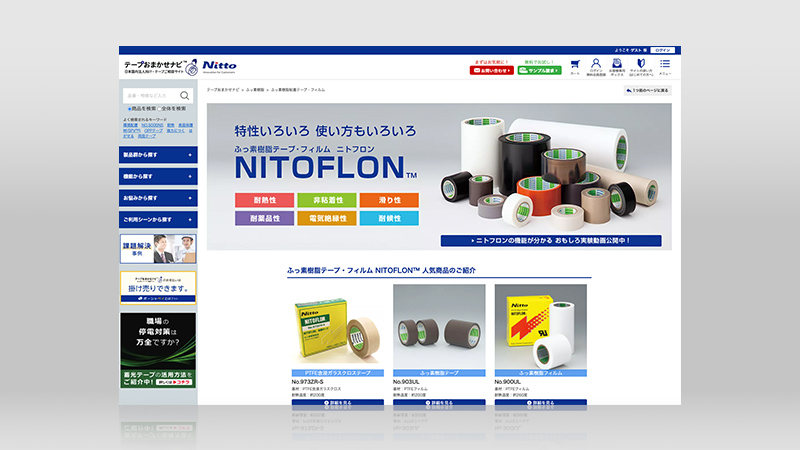Click the Nitto logo

tap(219, 66)
